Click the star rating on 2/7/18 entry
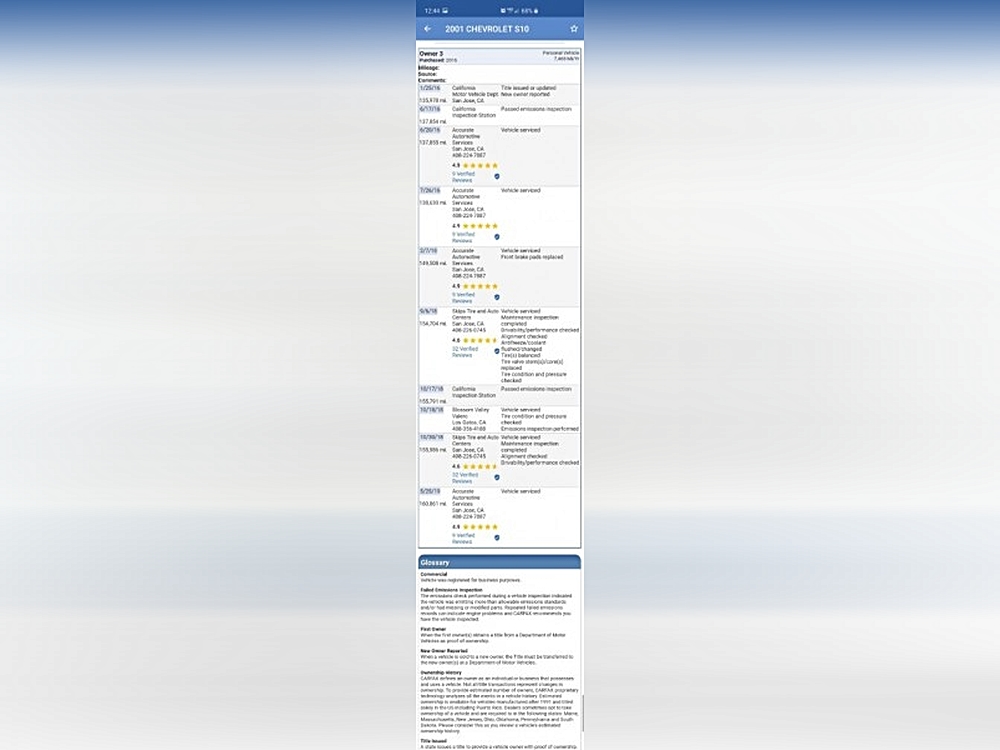This screenshot has height=750, width=1000. pyautogui.click(x=479, y=286)
